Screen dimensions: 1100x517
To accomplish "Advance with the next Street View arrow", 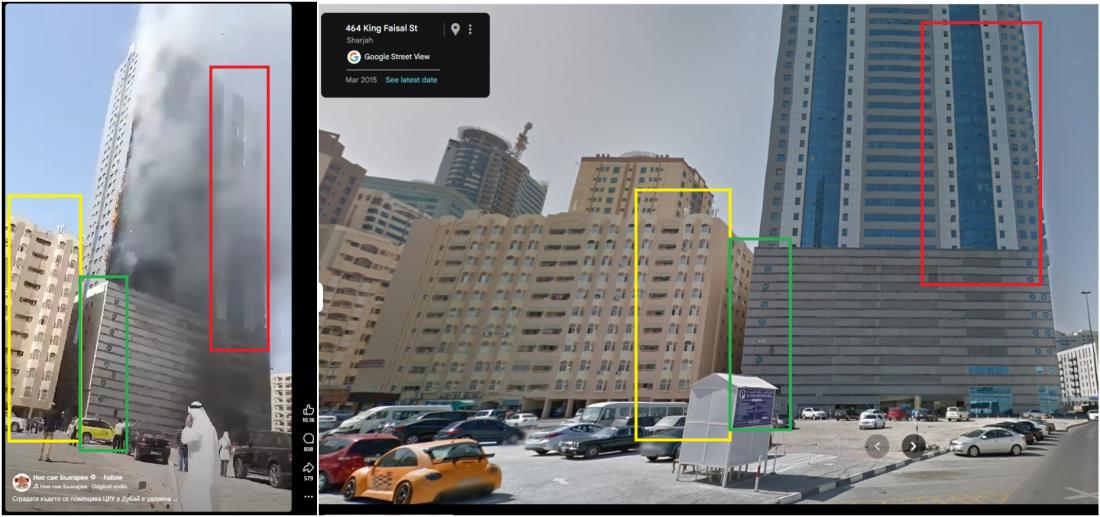I will point(913,446).
